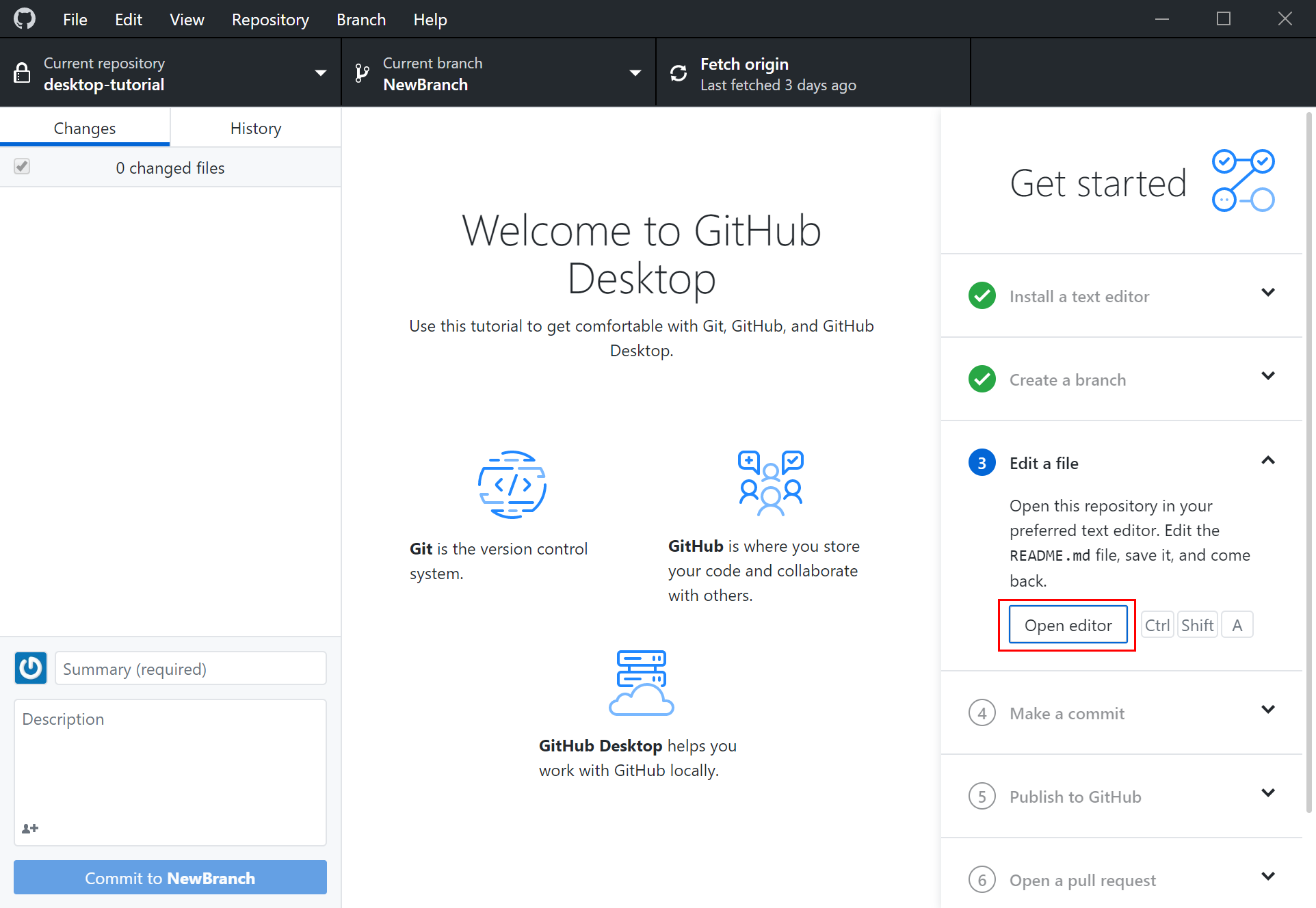
Task: Expand the Open a pull request step
Action: click(1268, 877)
